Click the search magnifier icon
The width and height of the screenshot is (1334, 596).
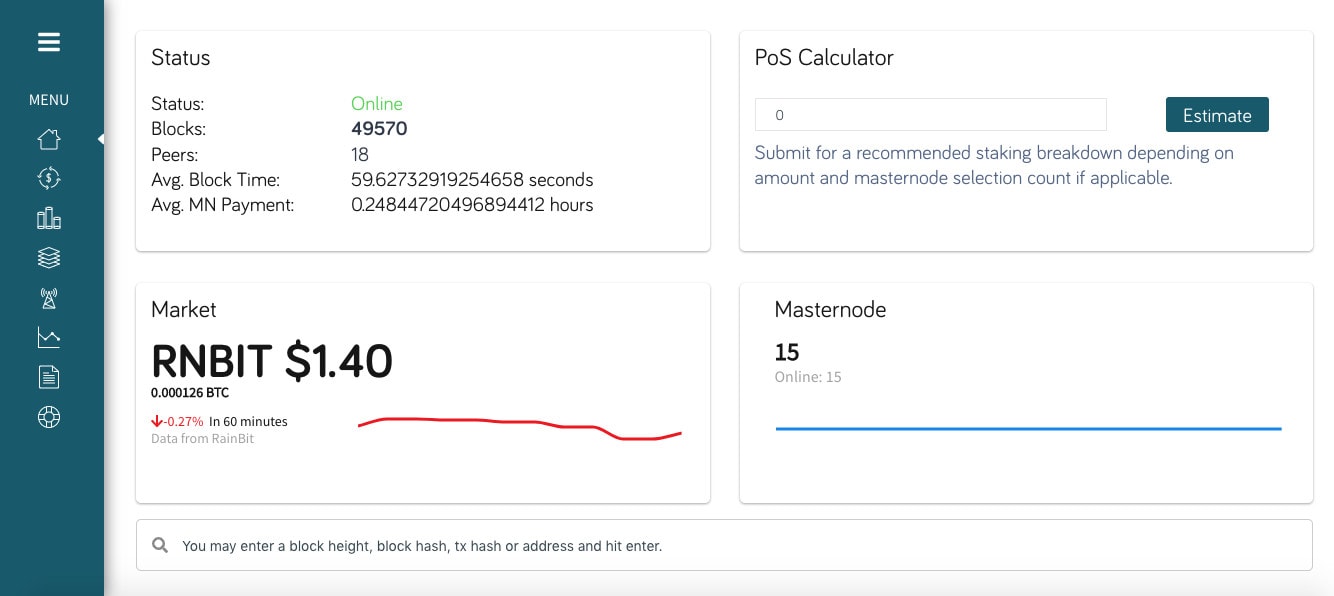(x=160, y=546)
